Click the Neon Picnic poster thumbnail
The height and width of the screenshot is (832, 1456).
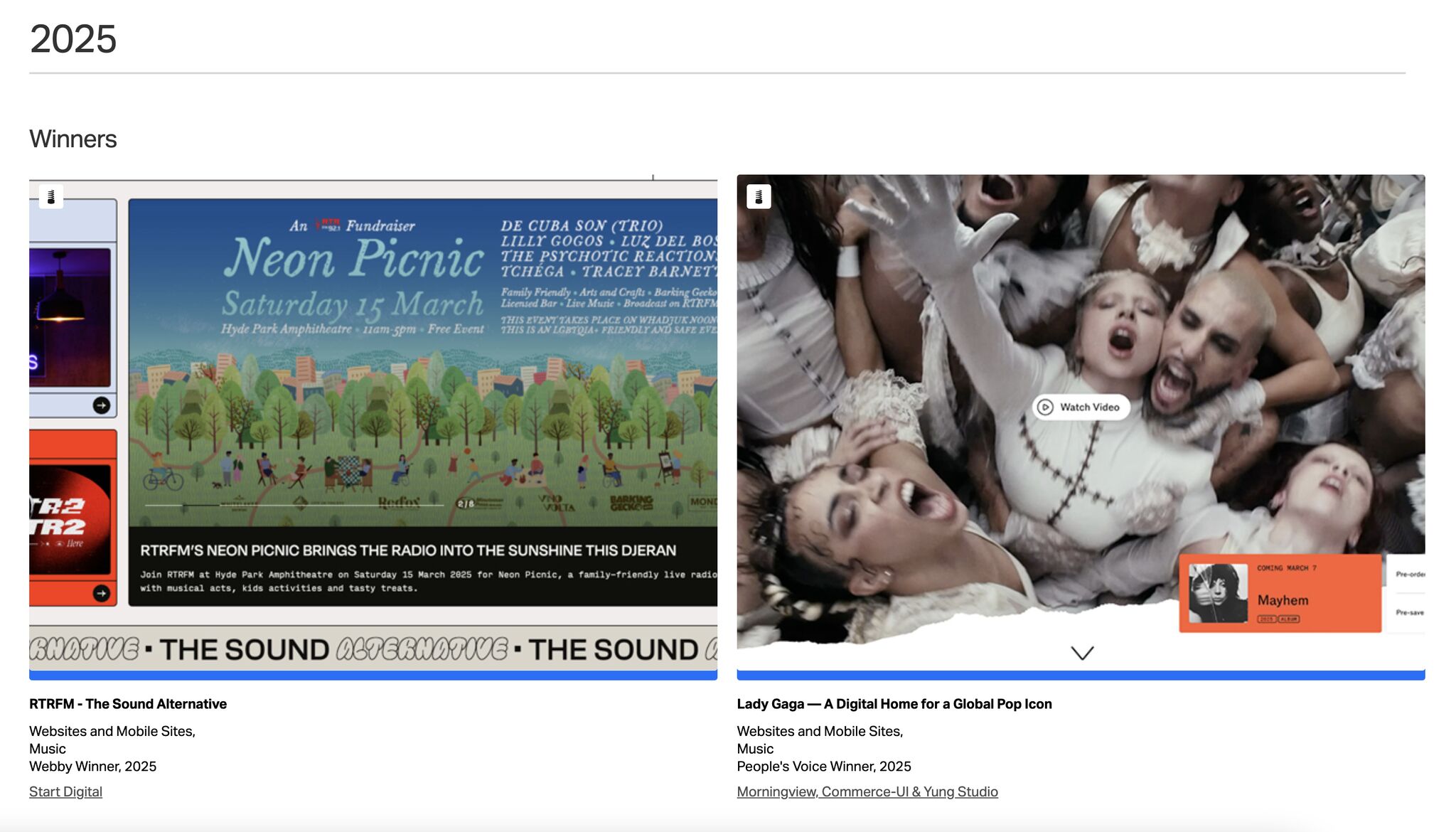423,363
